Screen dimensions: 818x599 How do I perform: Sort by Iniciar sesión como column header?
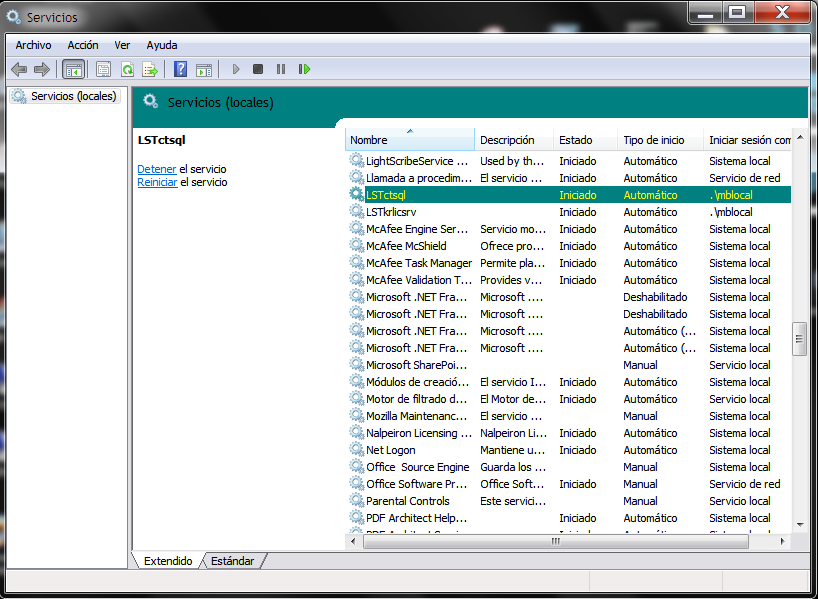[x=748, y=140]
